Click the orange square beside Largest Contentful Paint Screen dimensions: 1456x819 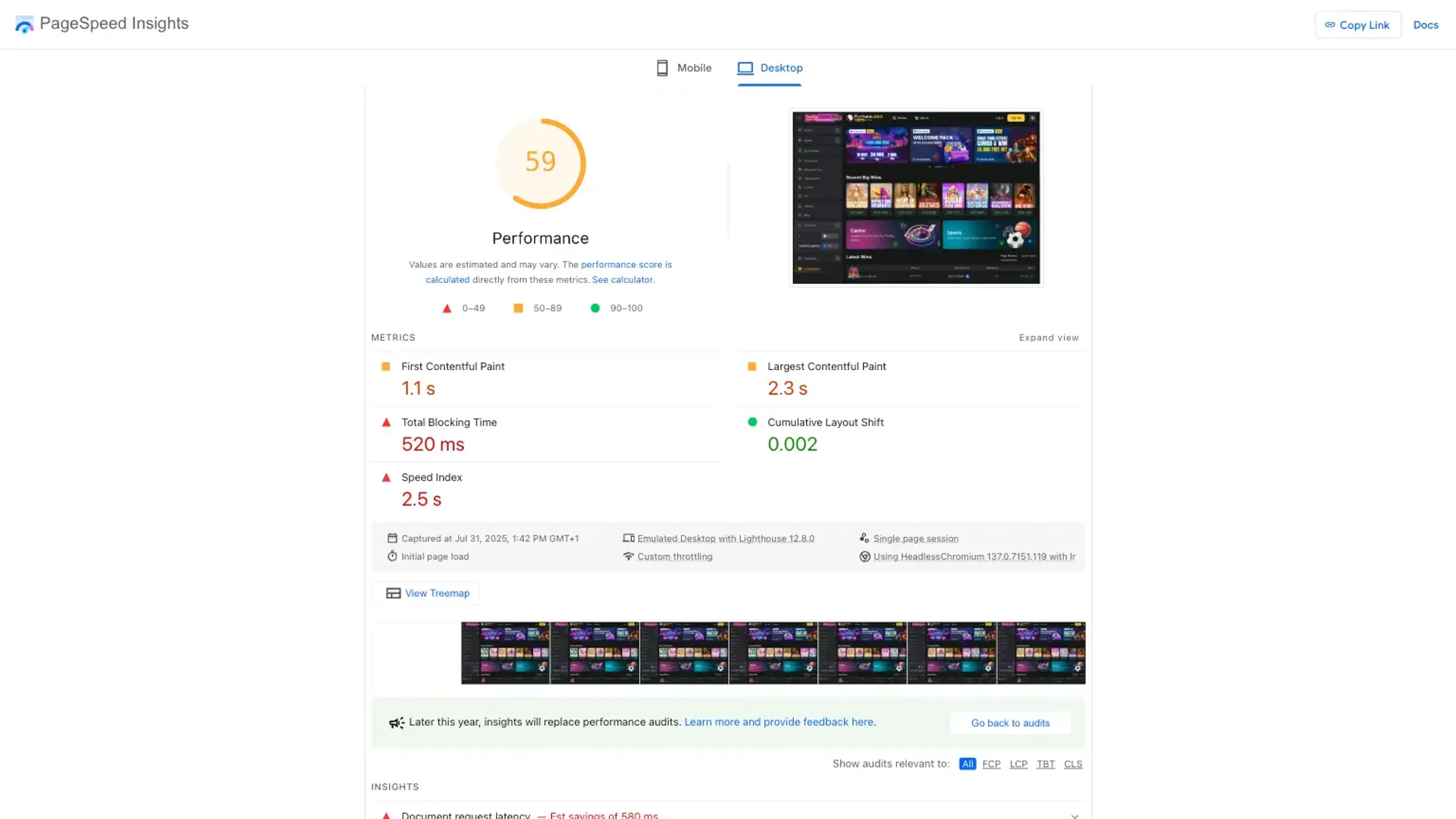[752, 366]
